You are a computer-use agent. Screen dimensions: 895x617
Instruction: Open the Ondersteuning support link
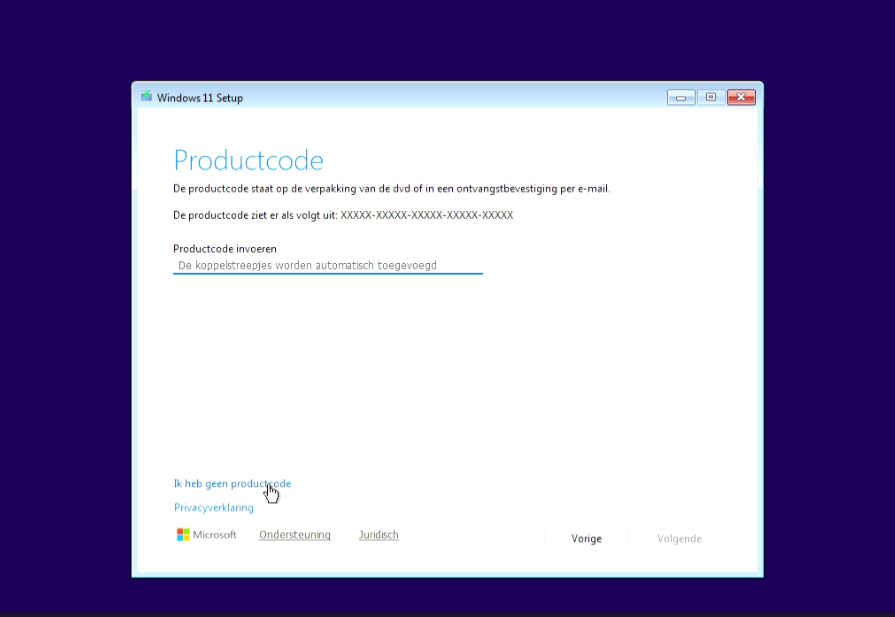[x=295, y=535]
